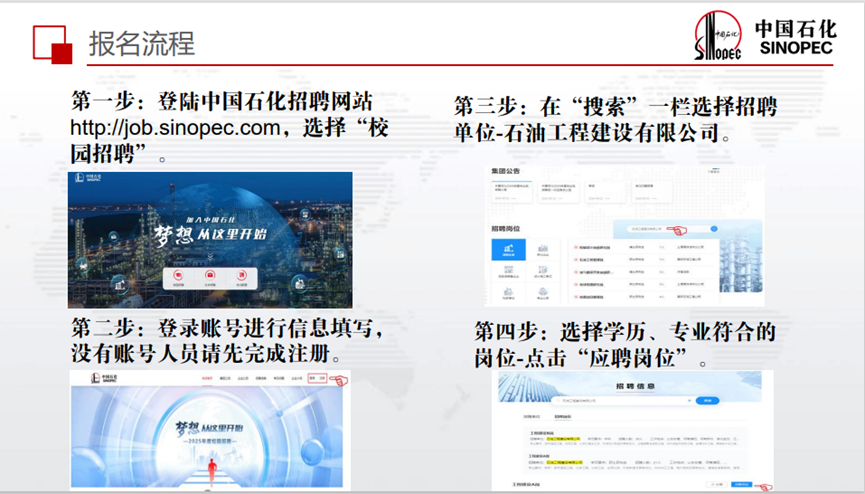Click the first red circle icon on homepage banner

coord(179,274)
